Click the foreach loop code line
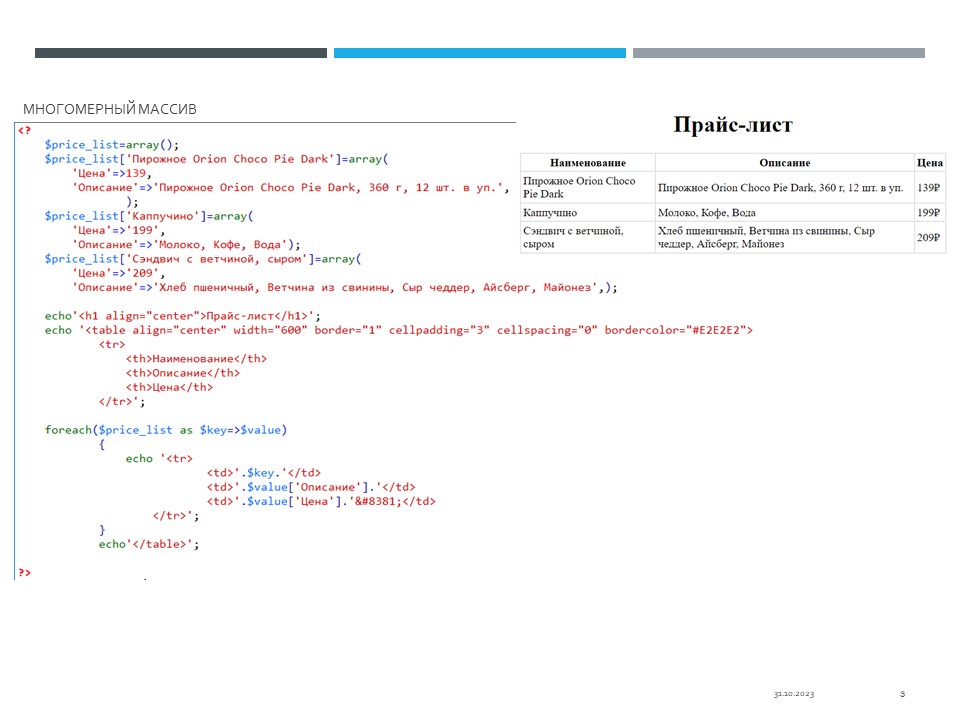This screenshot has width=960, height=720. click(x=165, y=430)
